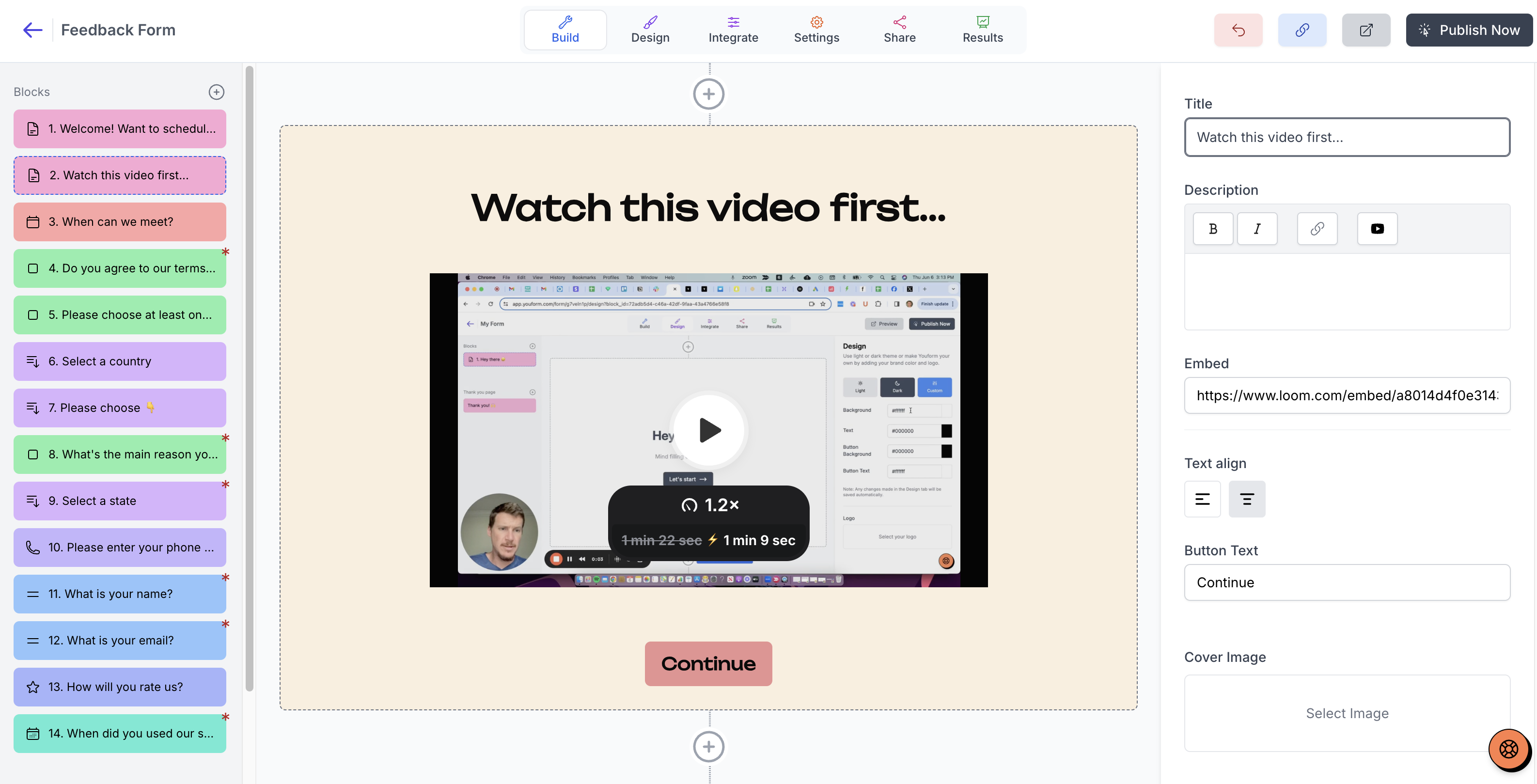Viewport: 1537px width, 784px height.
Task: Click the 1.2× speed indicator on video
Action: (x=710, y=505)
